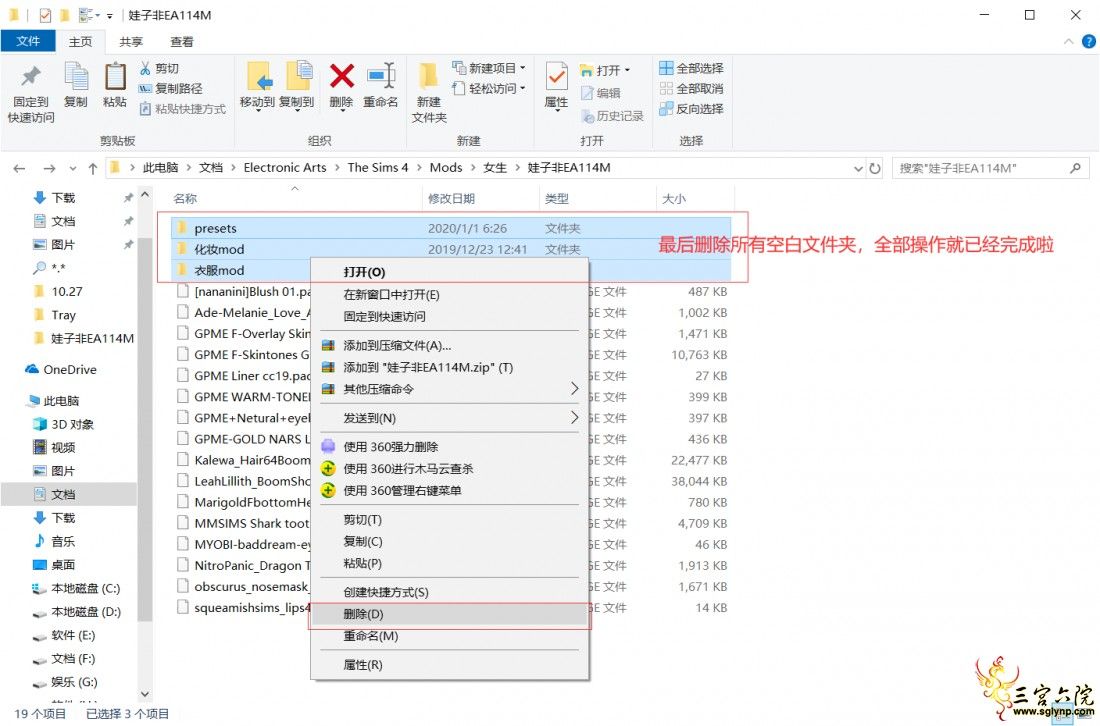The image size is (1100, 726).
Task: Click Open (O) in the context menu
Action: (x=449, y=272)
